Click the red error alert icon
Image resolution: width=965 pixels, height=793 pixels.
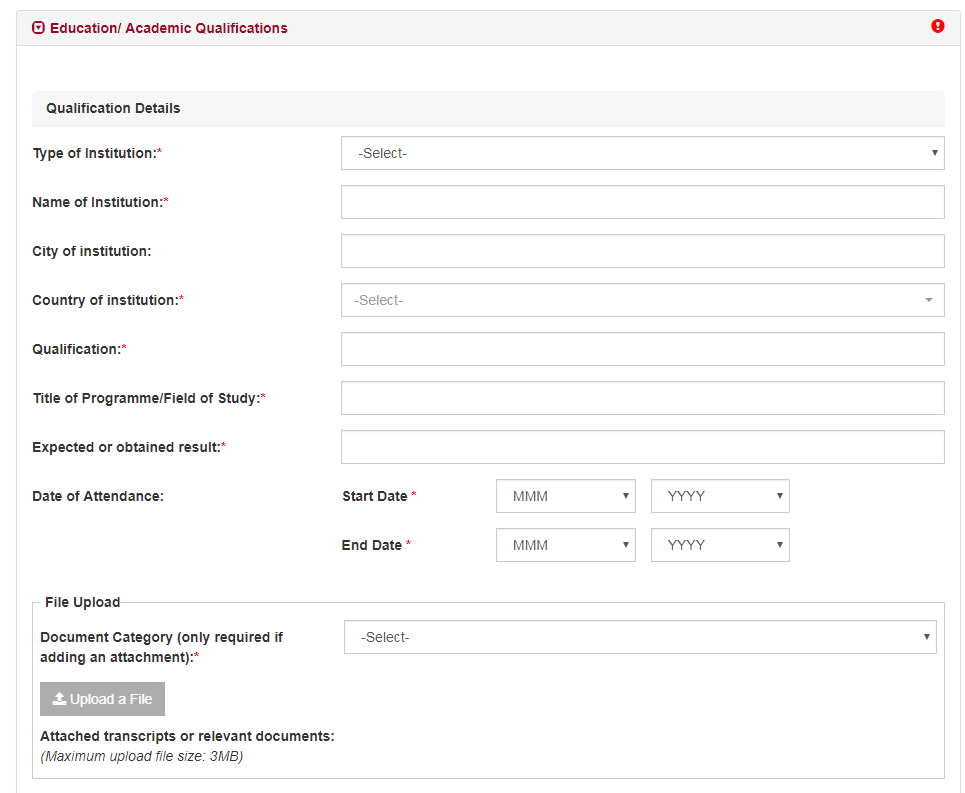coord(937,26)
